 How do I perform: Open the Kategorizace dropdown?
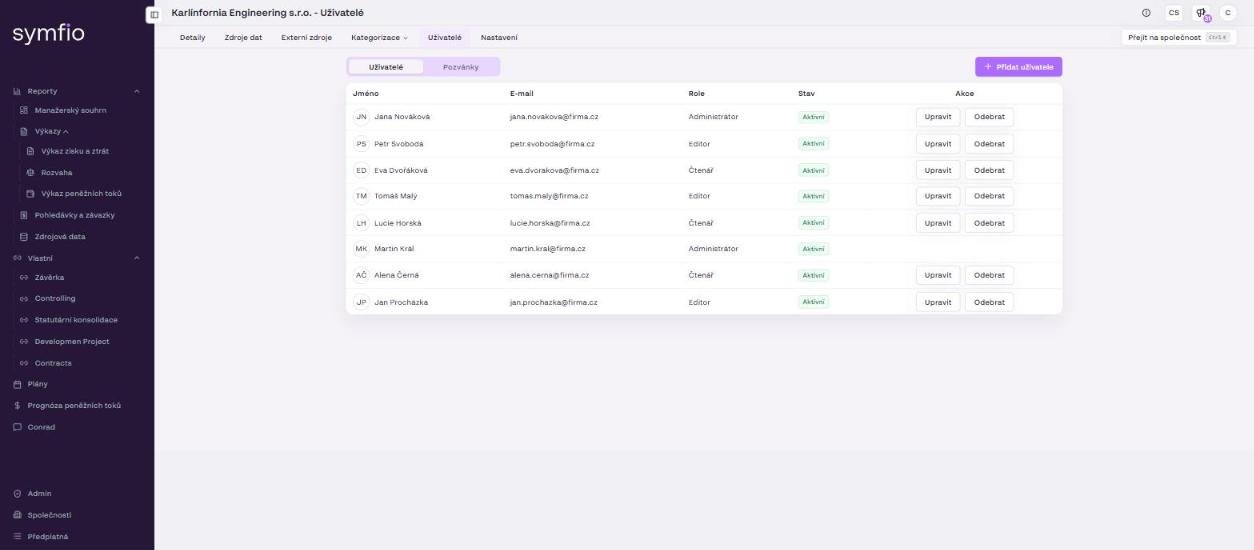click(x=379, y=37)
